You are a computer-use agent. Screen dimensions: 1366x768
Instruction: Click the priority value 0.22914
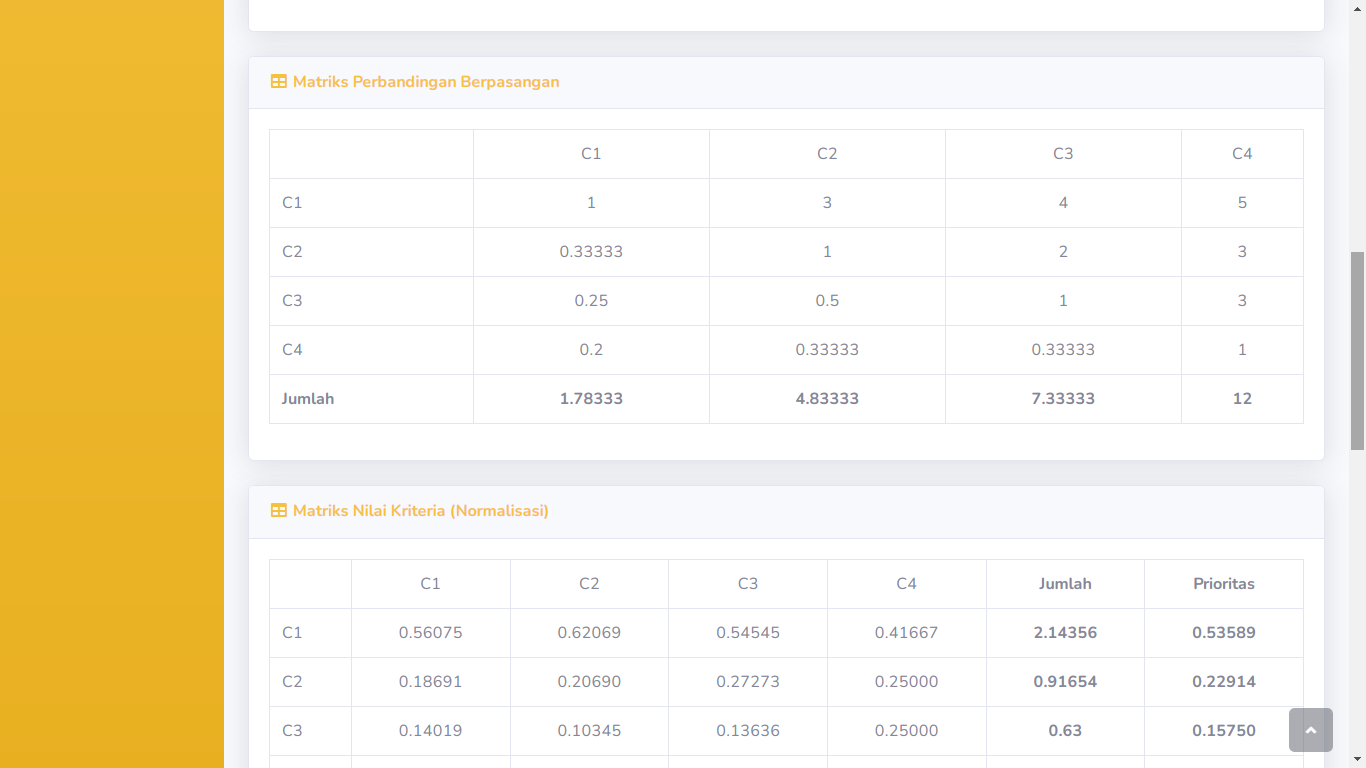click(1224, 682)
